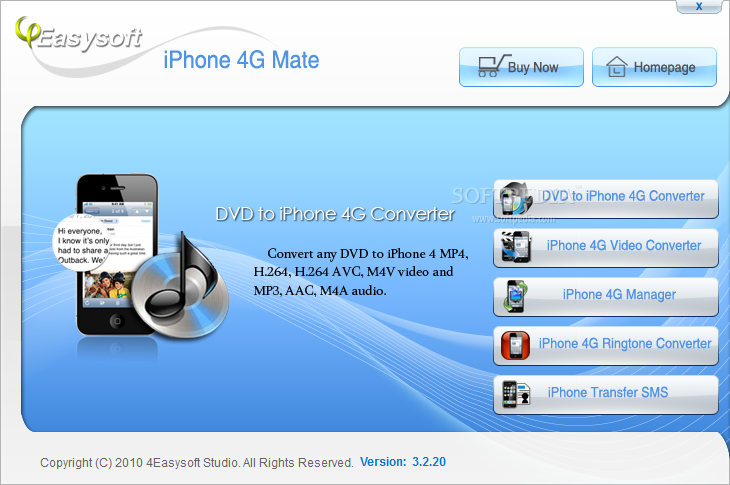The height and width of the screenshot is (485, 730).
Task: Click the red iPhone 4G Ringtone Converter icon
Action: (515, 345)
